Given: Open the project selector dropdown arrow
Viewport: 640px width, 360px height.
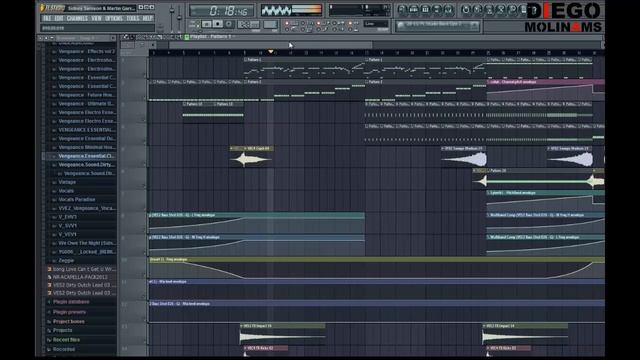Looking at the screenshot, I should [x=474, y=25].
